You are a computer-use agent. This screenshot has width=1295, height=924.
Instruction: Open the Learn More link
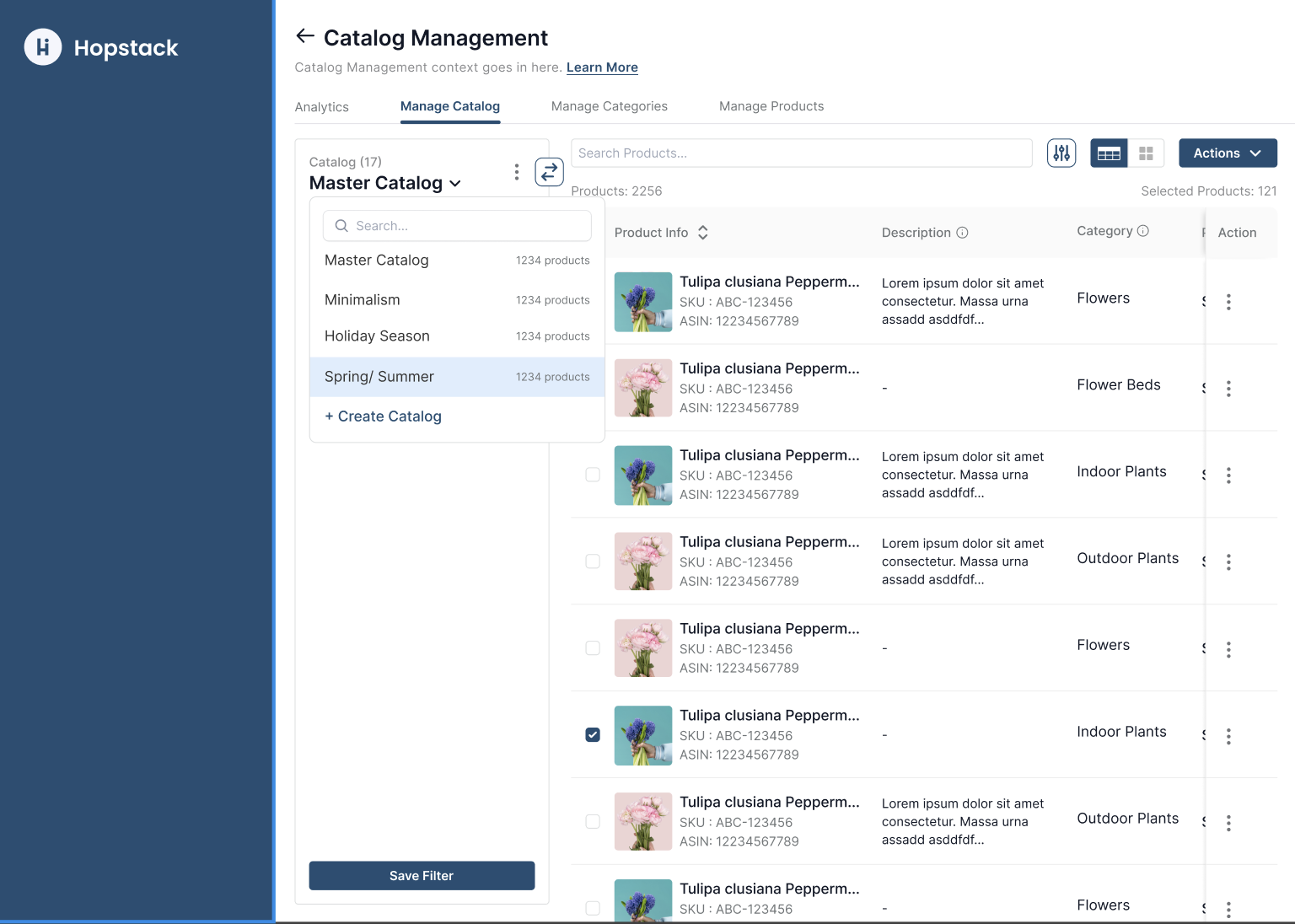point(602,67)
